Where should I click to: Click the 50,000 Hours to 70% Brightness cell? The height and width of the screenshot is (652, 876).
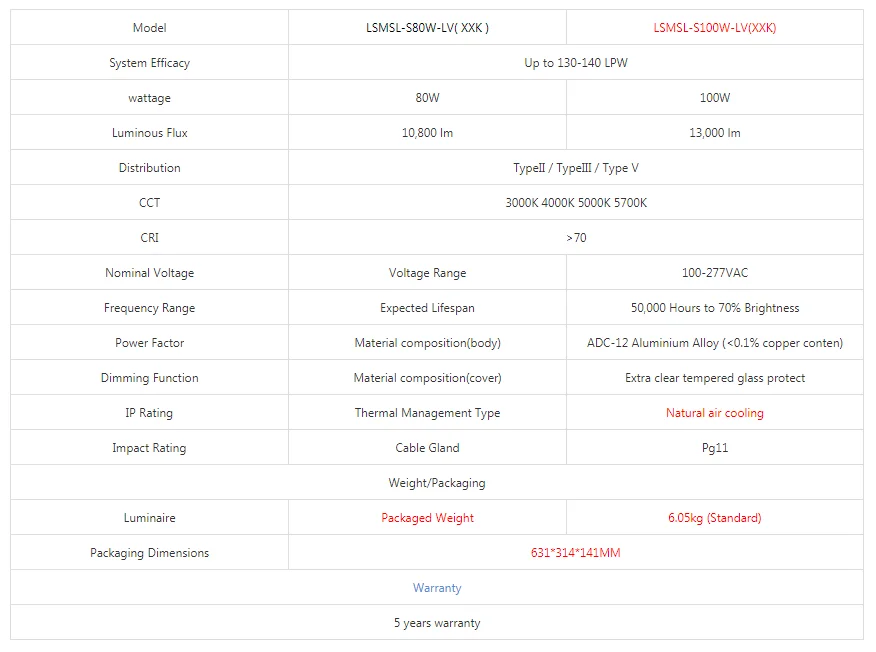[714, 308]
